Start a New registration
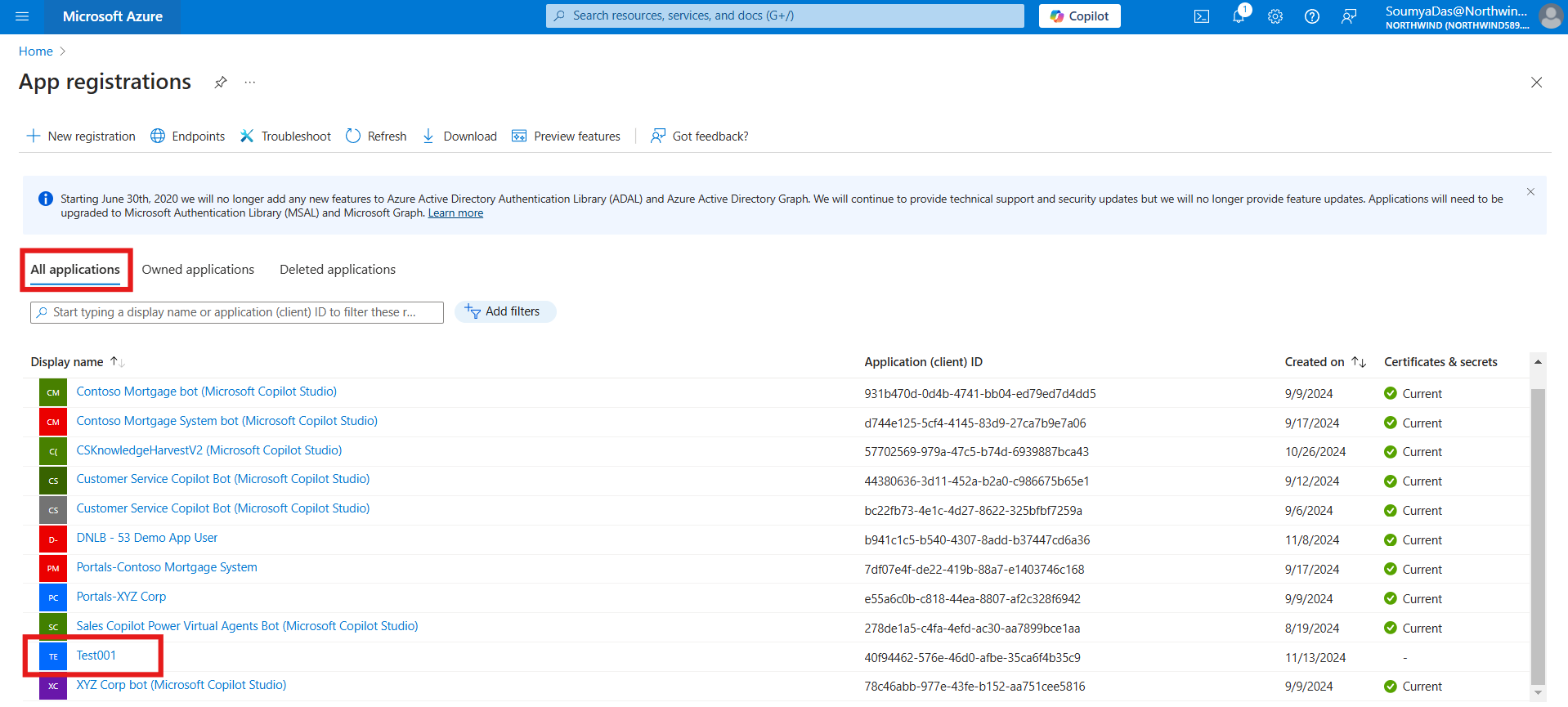1568x707 pixels. [81, 136]
